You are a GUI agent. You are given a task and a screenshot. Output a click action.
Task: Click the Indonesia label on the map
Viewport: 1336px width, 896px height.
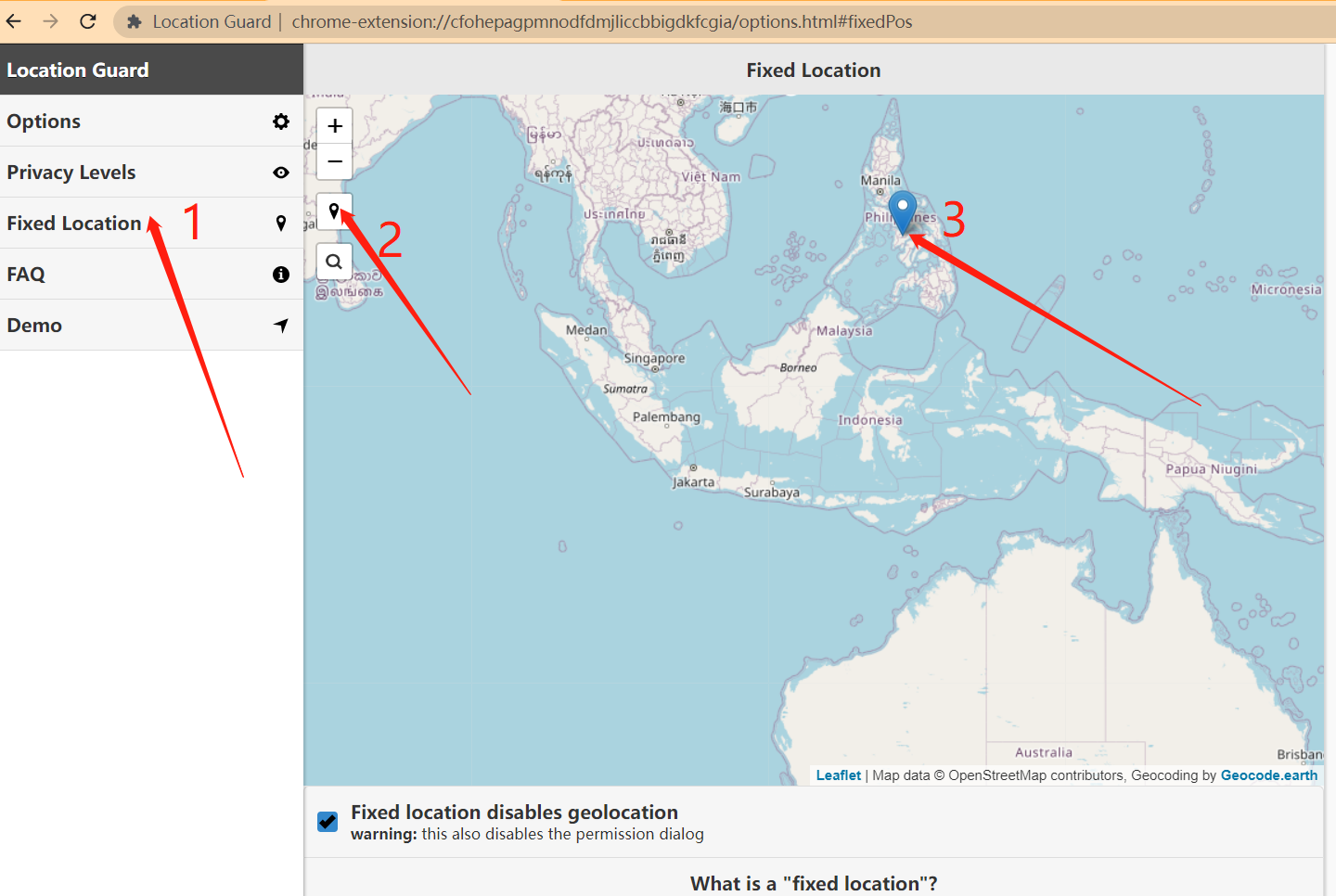[x=870, y=420]
